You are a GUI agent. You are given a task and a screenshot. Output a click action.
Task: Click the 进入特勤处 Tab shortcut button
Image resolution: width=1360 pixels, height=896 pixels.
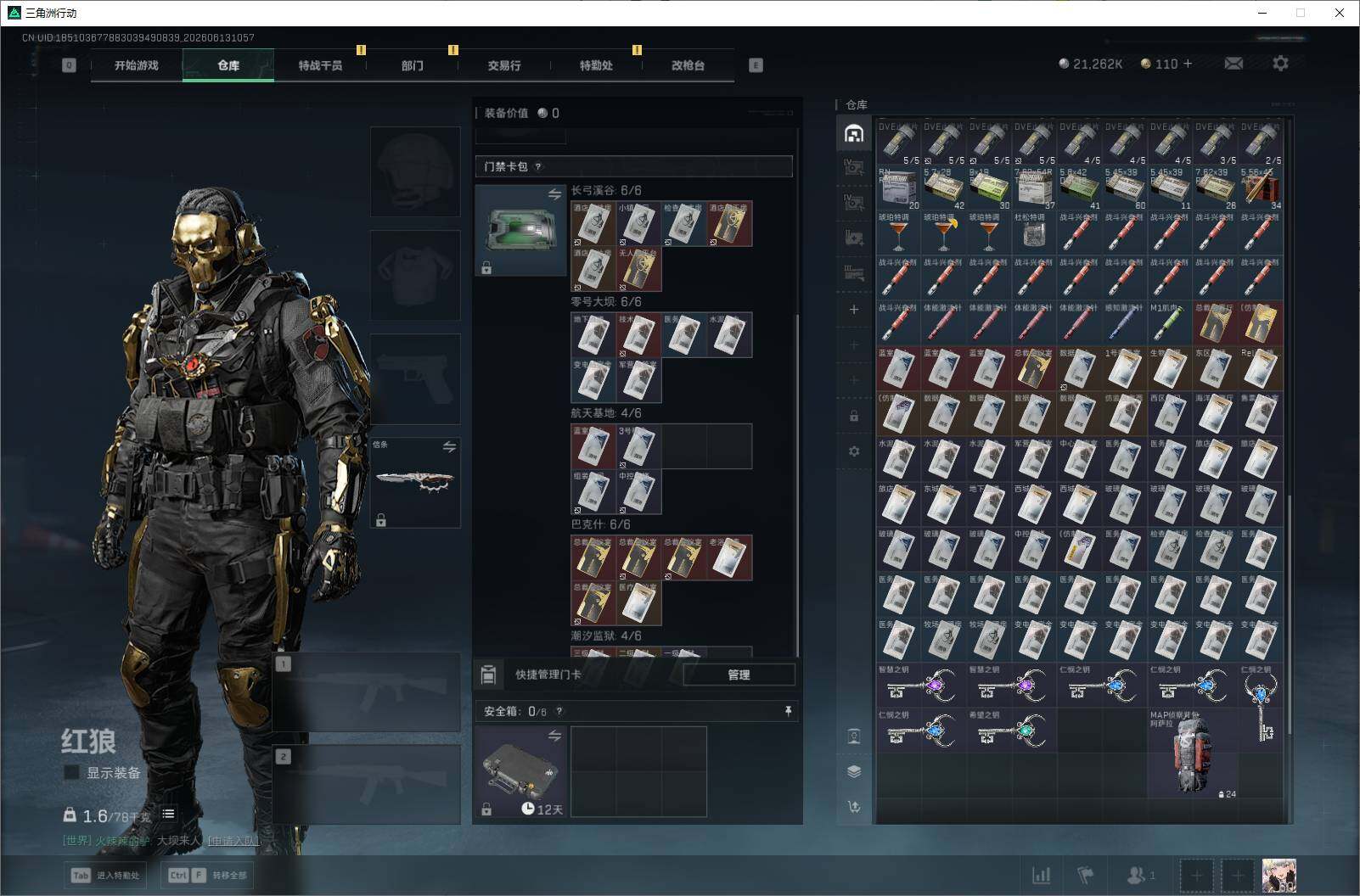tap(105, 876)
